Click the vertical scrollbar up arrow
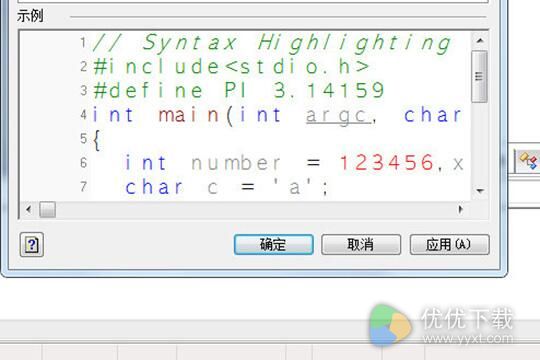The image size is (540, 360). 480,41
